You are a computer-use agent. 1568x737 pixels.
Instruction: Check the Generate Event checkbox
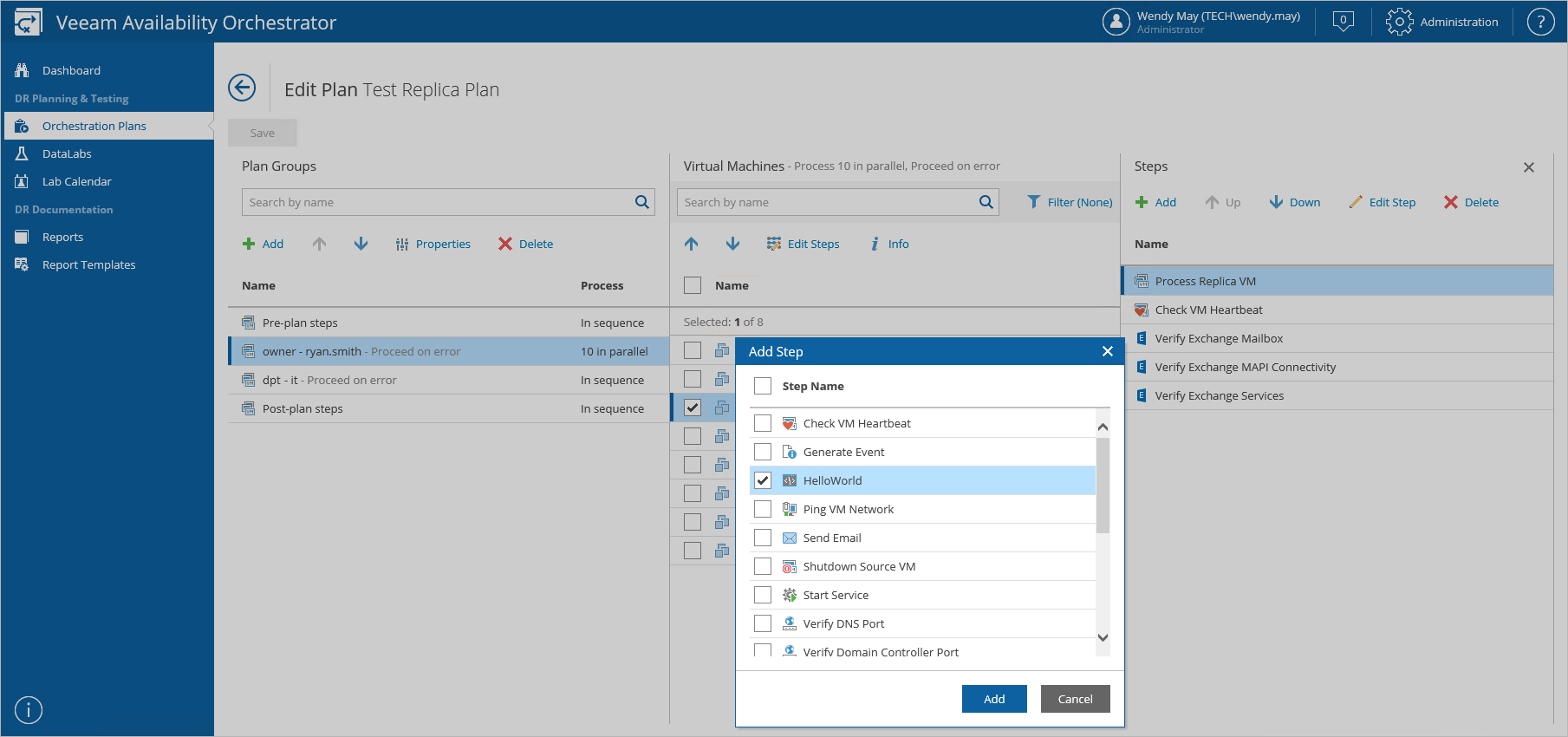pos(763,452)
